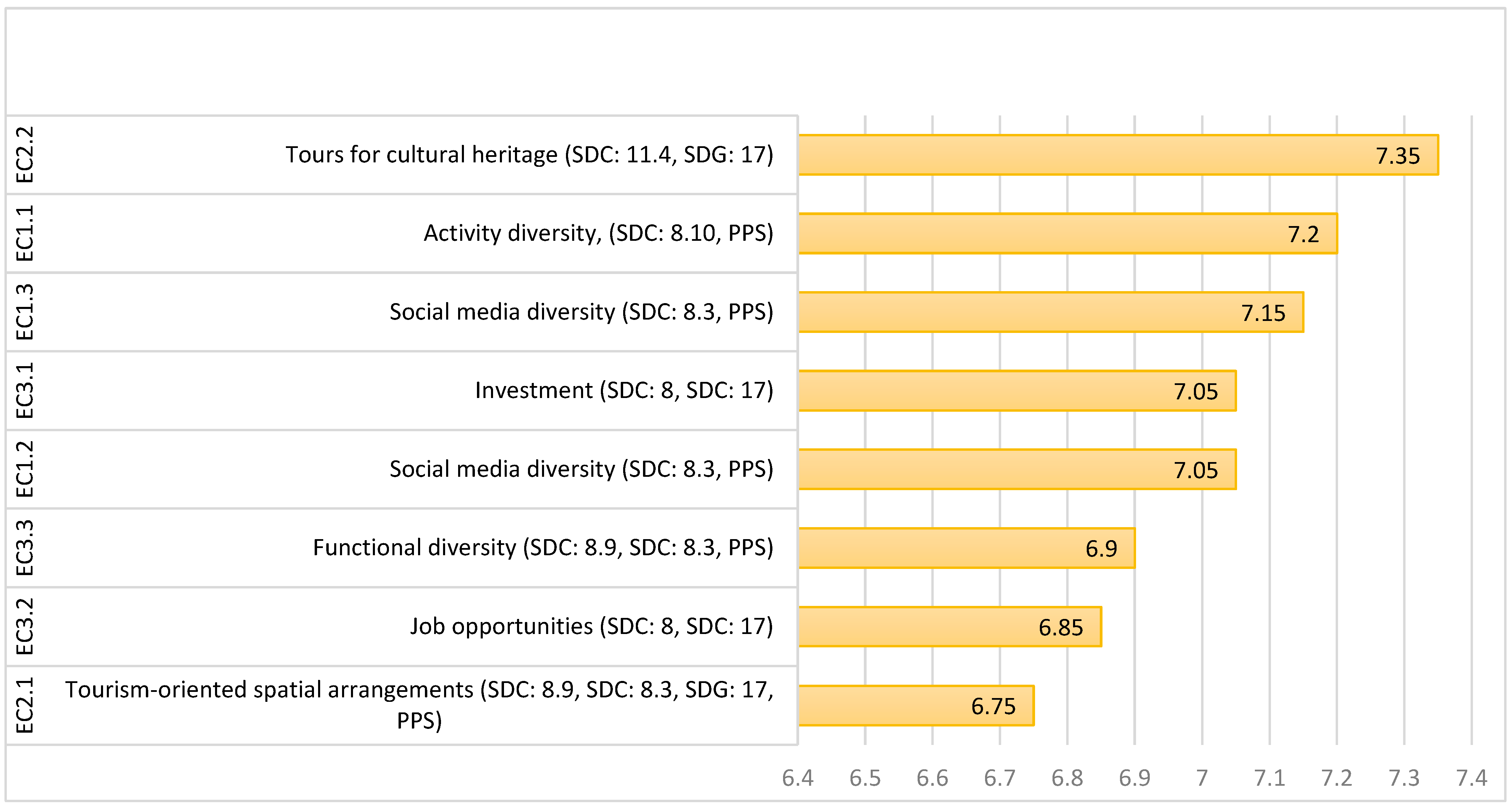The height and width of the screenshot is (808, 1512).
Task: Select the EC2.2 row code label
Action: point(25,154)
